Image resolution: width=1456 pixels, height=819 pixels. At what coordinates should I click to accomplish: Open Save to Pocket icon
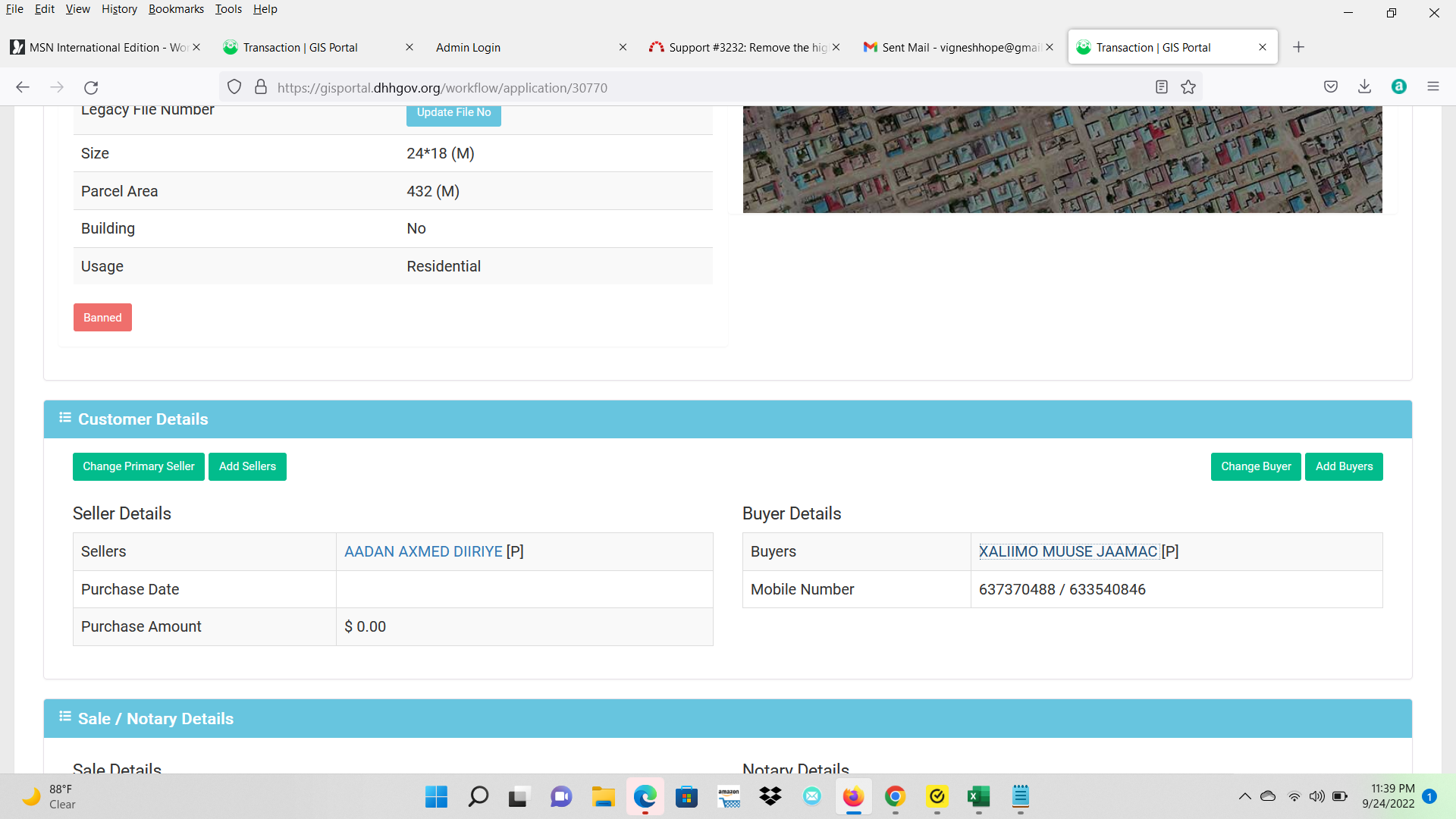coord(1331,87)
